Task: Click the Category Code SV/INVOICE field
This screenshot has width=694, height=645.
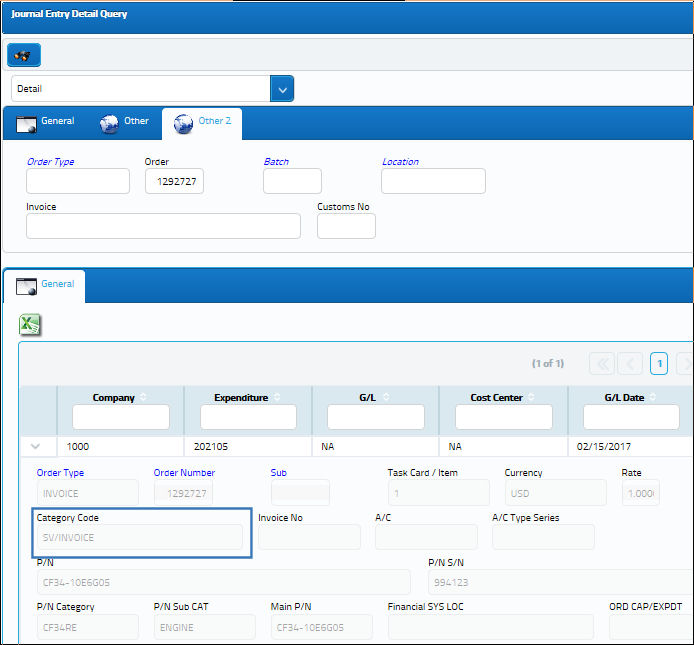Action: coord(139,537)
